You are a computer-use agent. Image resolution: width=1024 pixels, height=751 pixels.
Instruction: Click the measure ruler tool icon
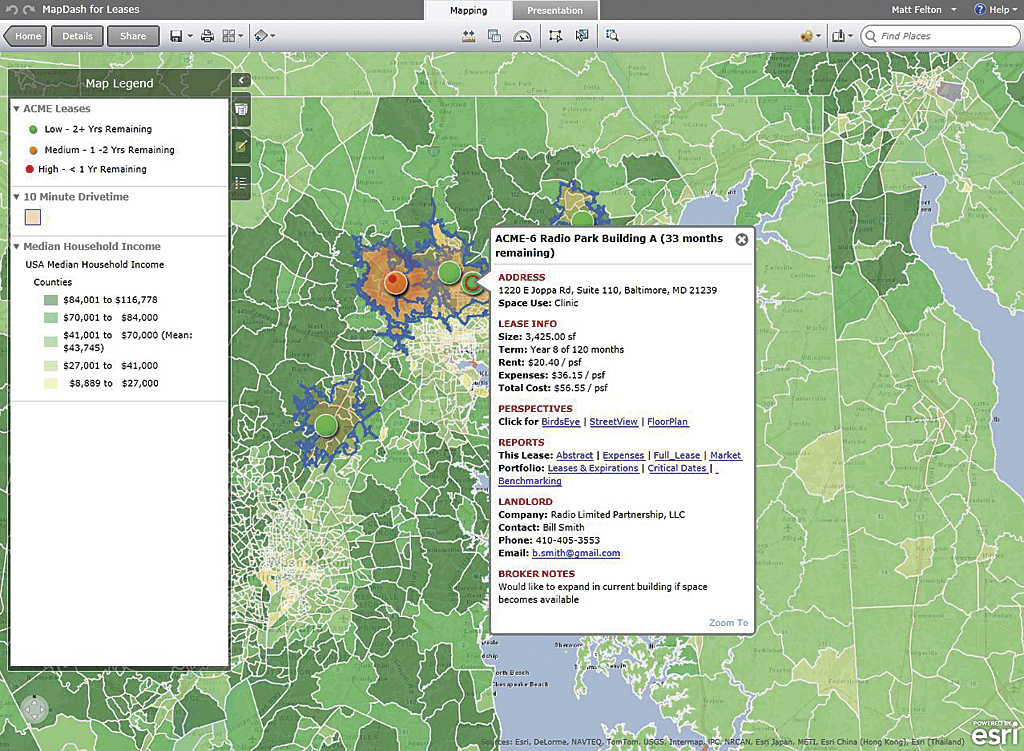tap(468, 36)
